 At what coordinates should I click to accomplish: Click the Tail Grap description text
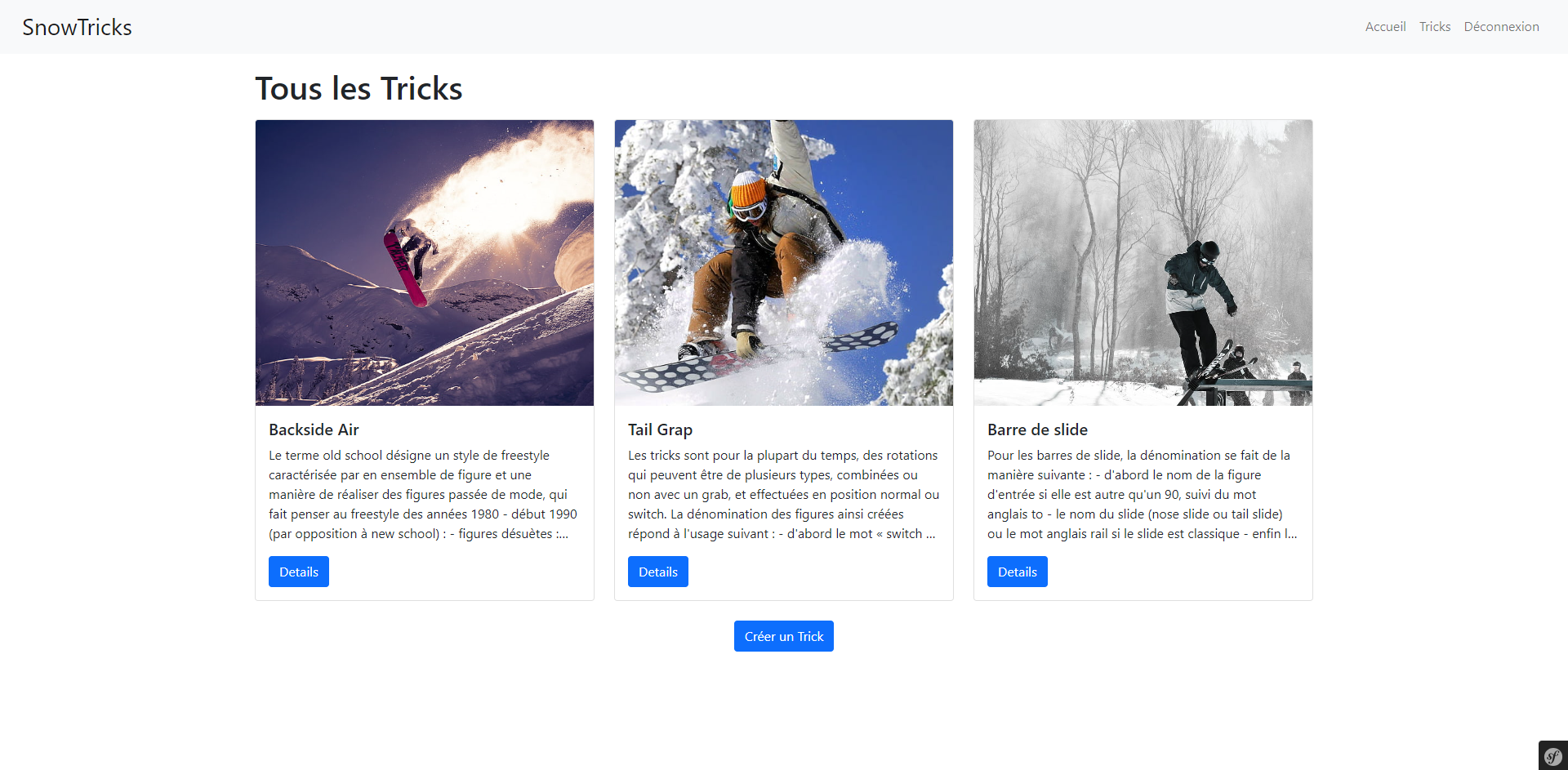click(784, 494)
